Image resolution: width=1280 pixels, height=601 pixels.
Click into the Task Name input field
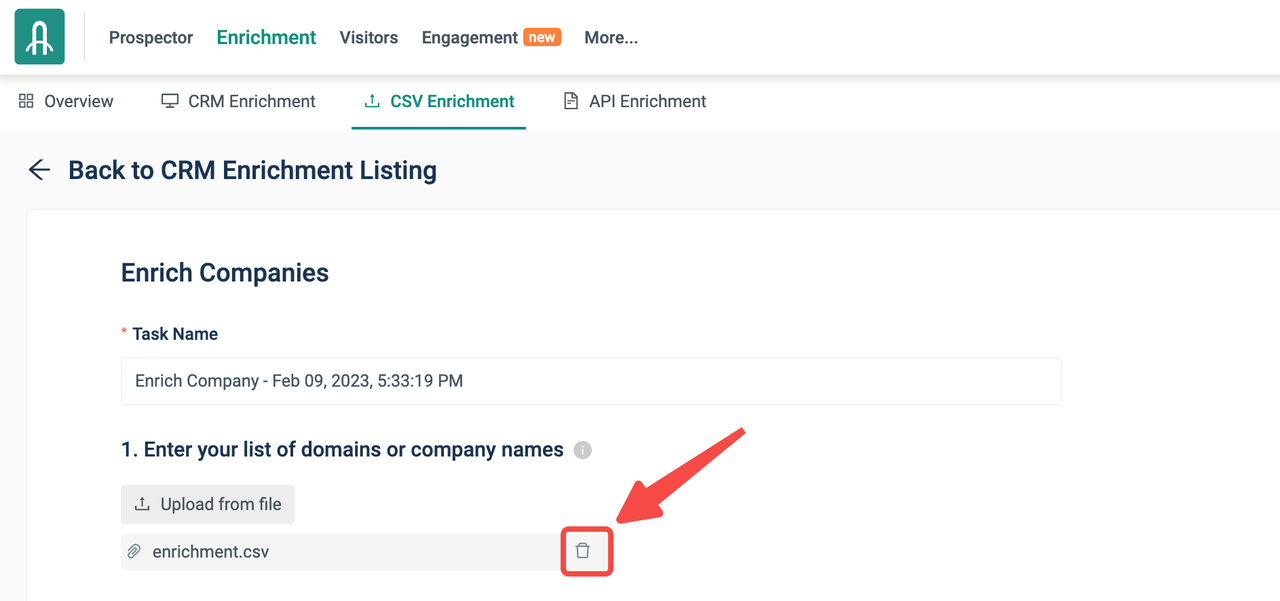tap(590, 381)
